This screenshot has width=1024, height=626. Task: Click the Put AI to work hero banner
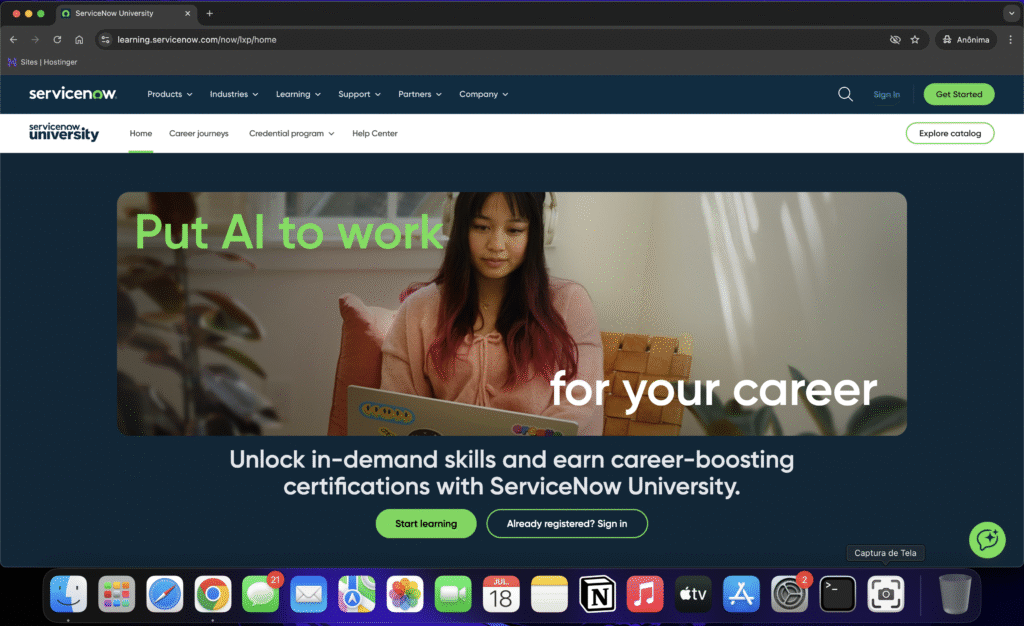coord(511,313)
